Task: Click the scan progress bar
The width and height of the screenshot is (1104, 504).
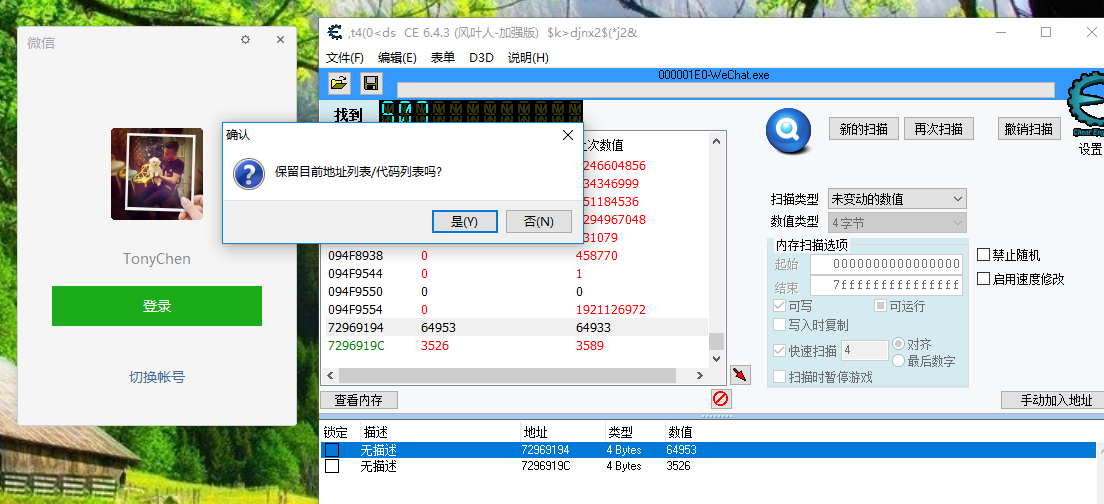Action: pyautogui.click(x=725, y=89)
